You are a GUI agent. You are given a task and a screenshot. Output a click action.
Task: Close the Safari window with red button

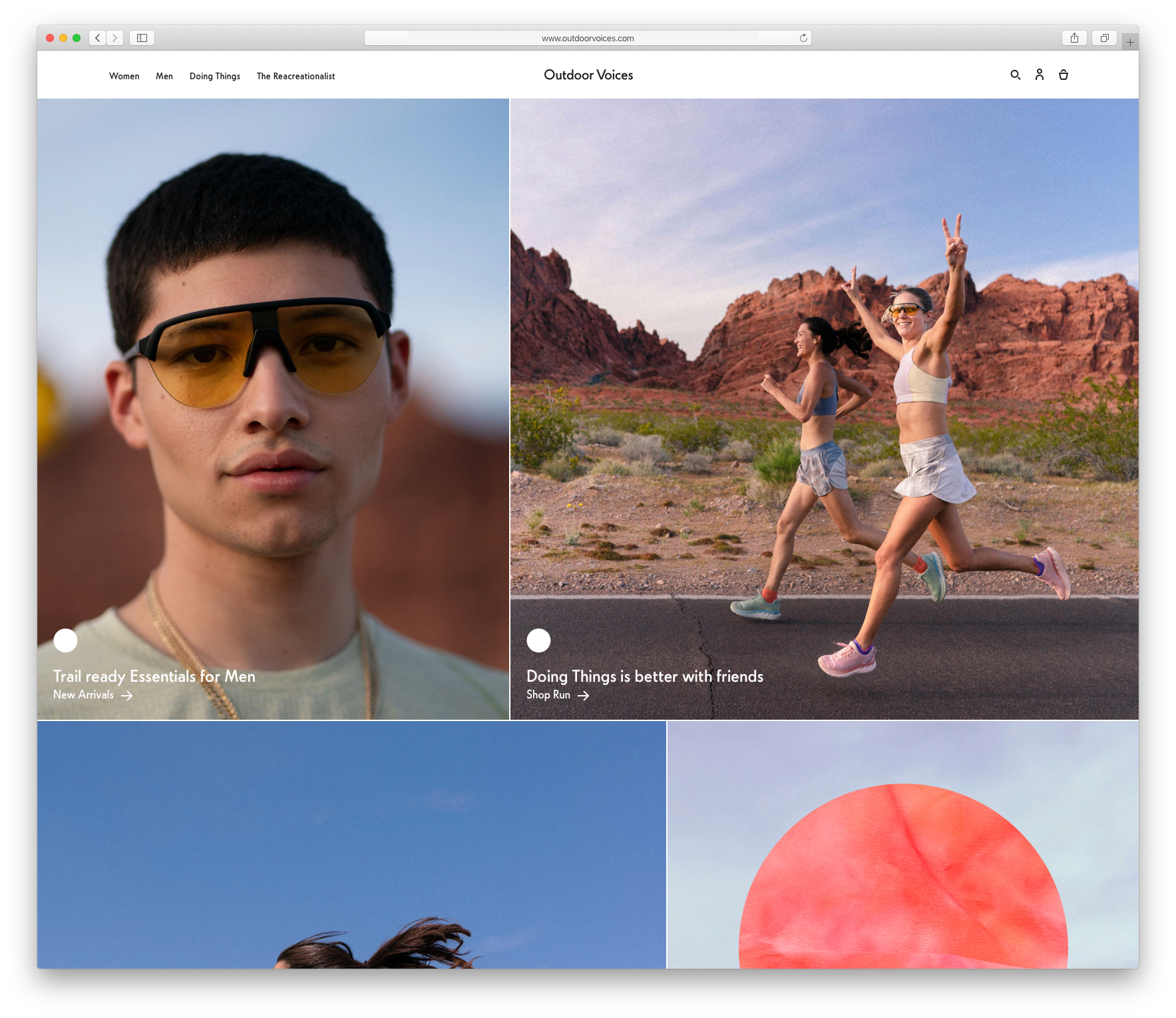click(x=50, y=38)
